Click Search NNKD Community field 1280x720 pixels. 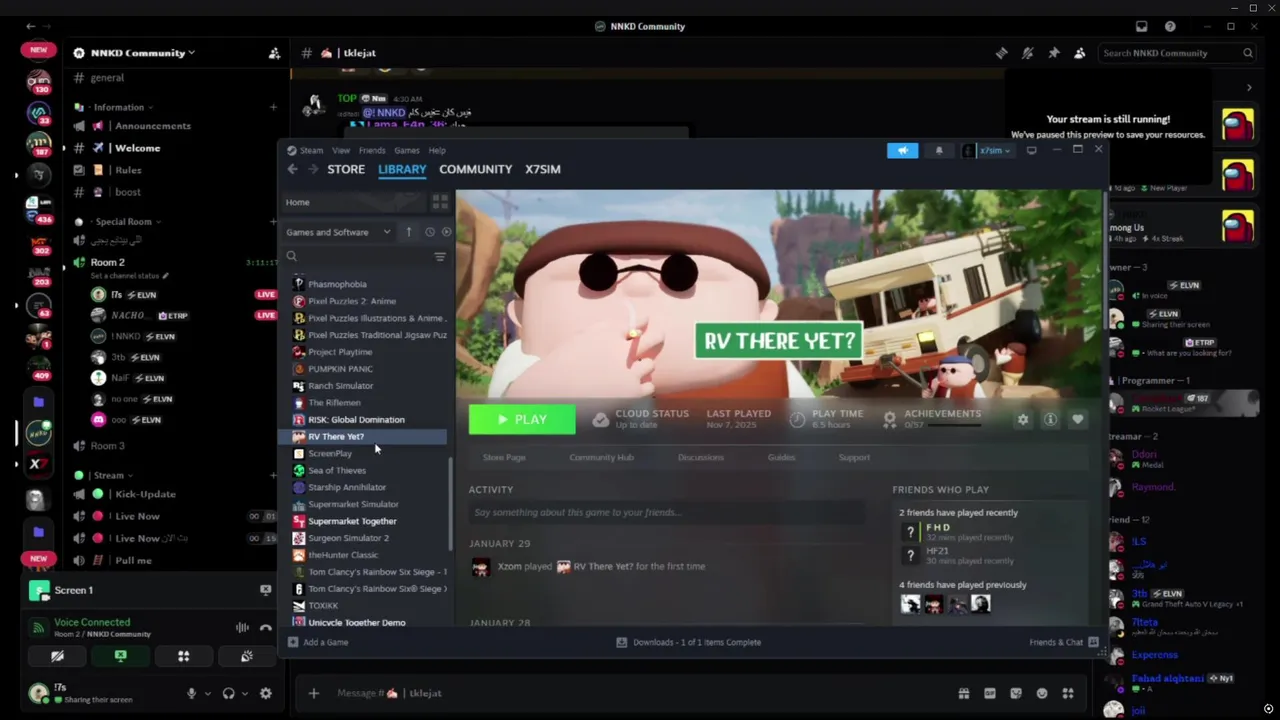coord(1177,53)
